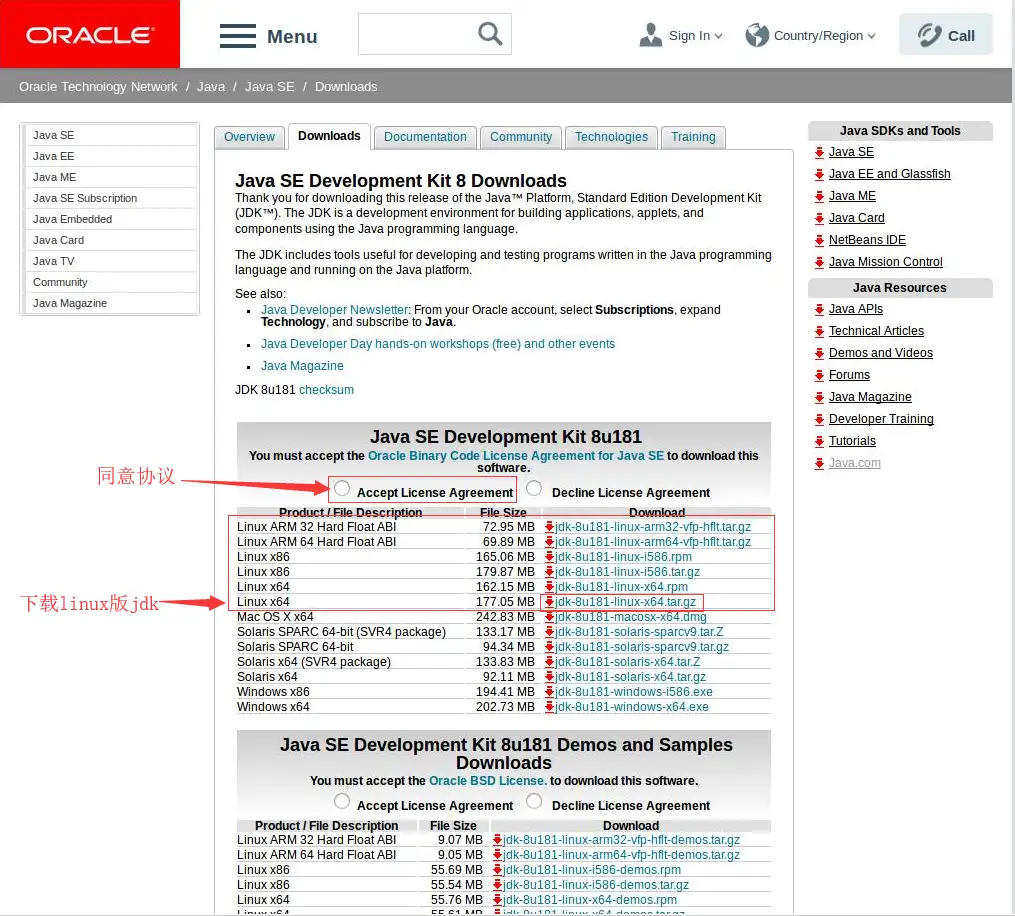This screenshot has width=1015, height=916.
Task: Expand the Sign In dropdown
Action: 718,36
